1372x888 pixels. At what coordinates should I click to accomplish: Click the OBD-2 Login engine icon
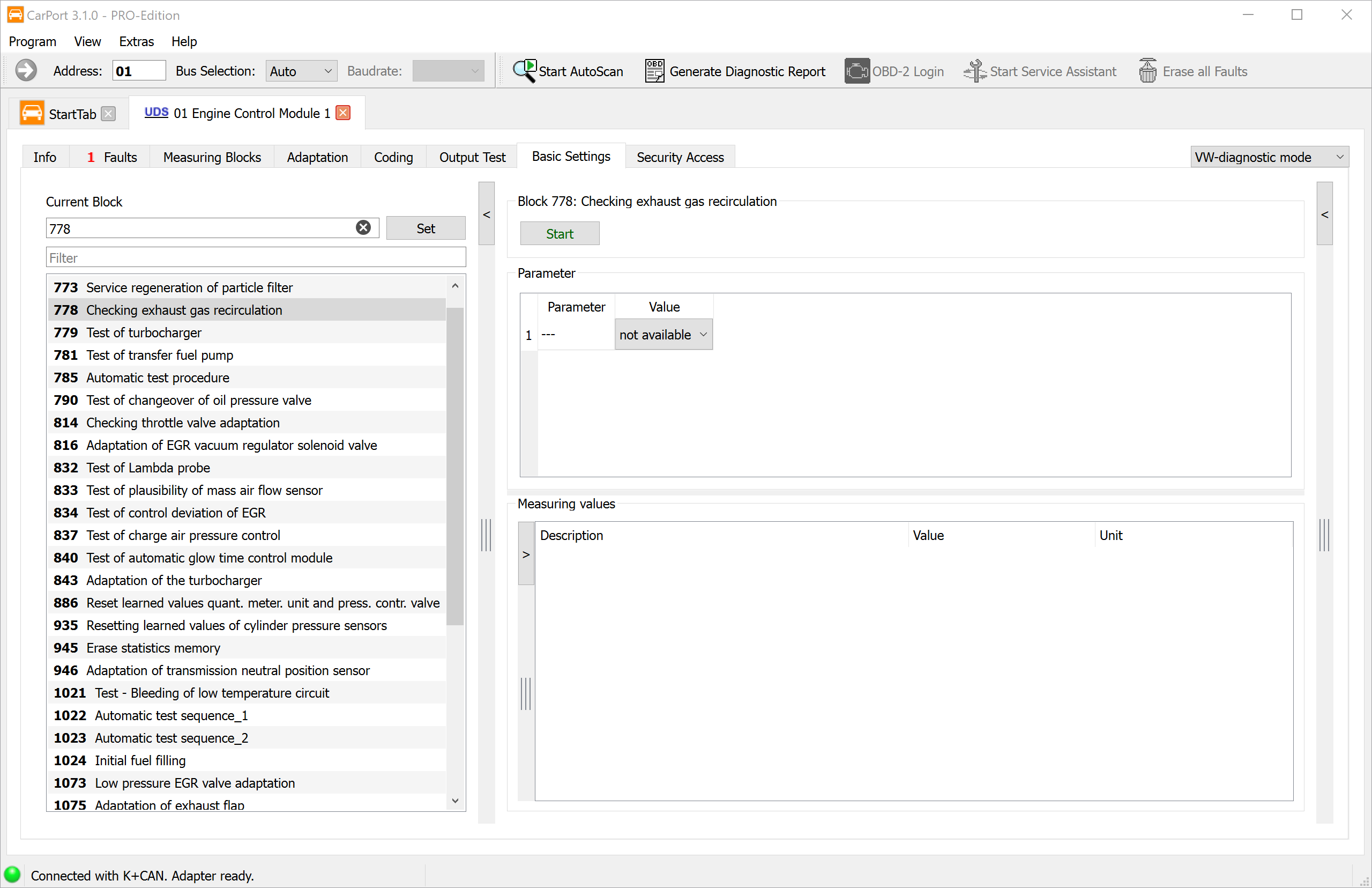point(857,71)
